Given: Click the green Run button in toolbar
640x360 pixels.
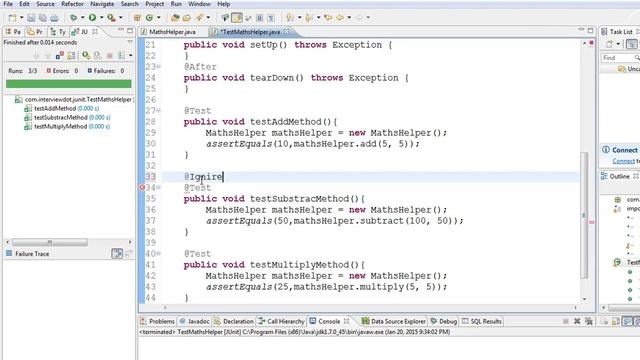Looking at the screenshot, I should [x=93, y=18].
